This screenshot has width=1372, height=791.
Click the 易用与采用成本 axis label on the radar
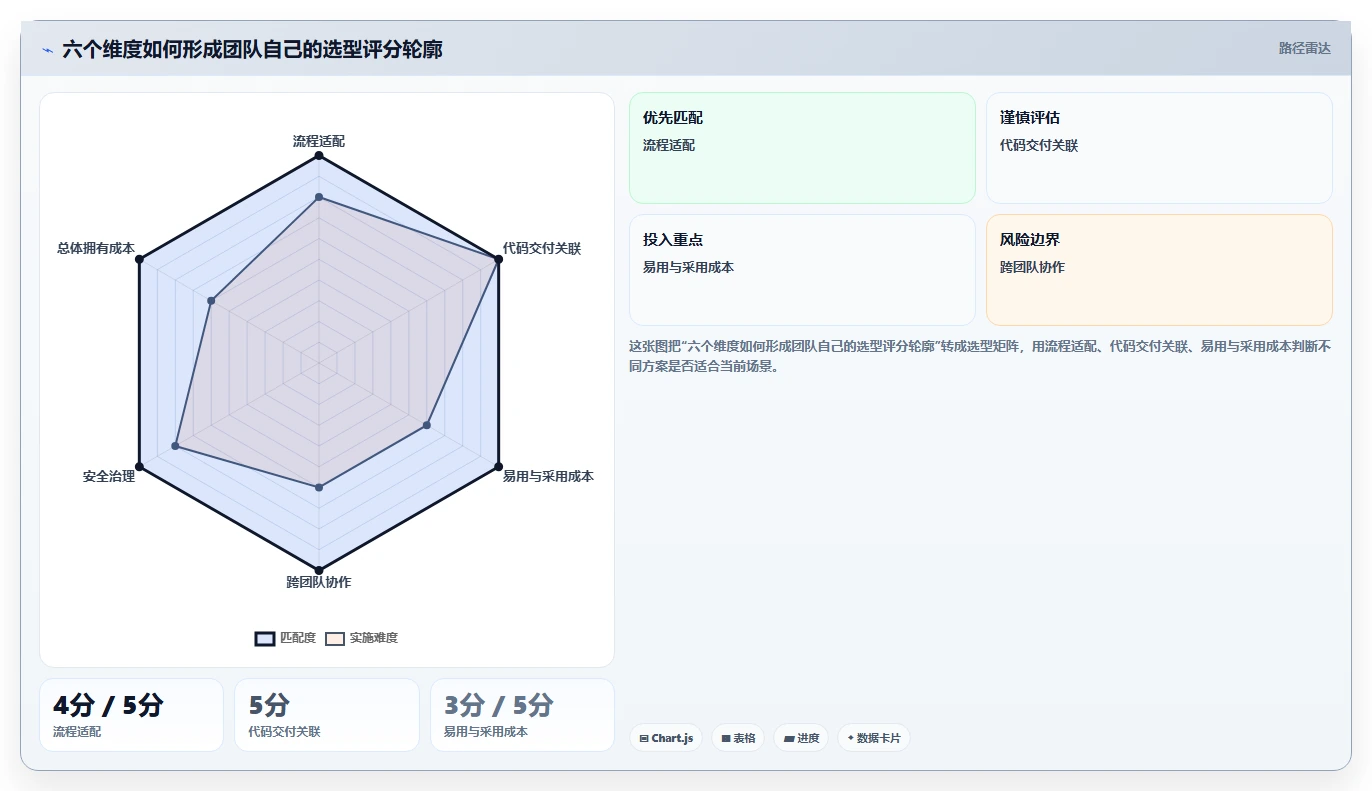click(548, 476)
